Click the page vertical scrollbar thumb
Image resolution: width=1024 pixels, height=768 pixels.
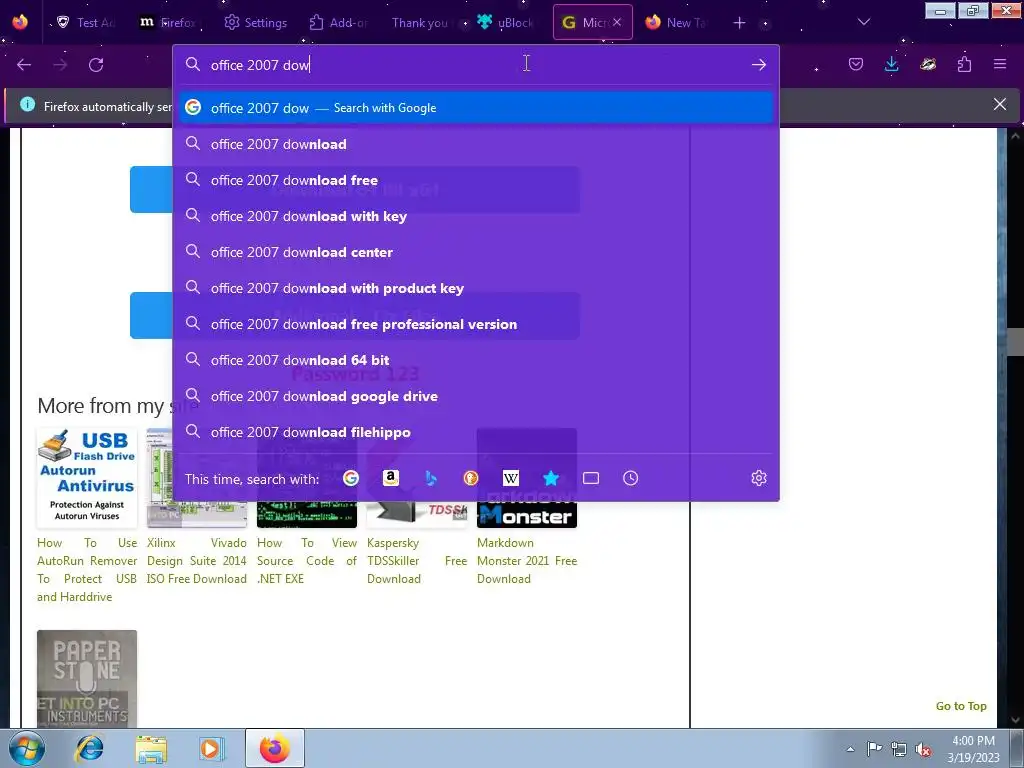1016,342
